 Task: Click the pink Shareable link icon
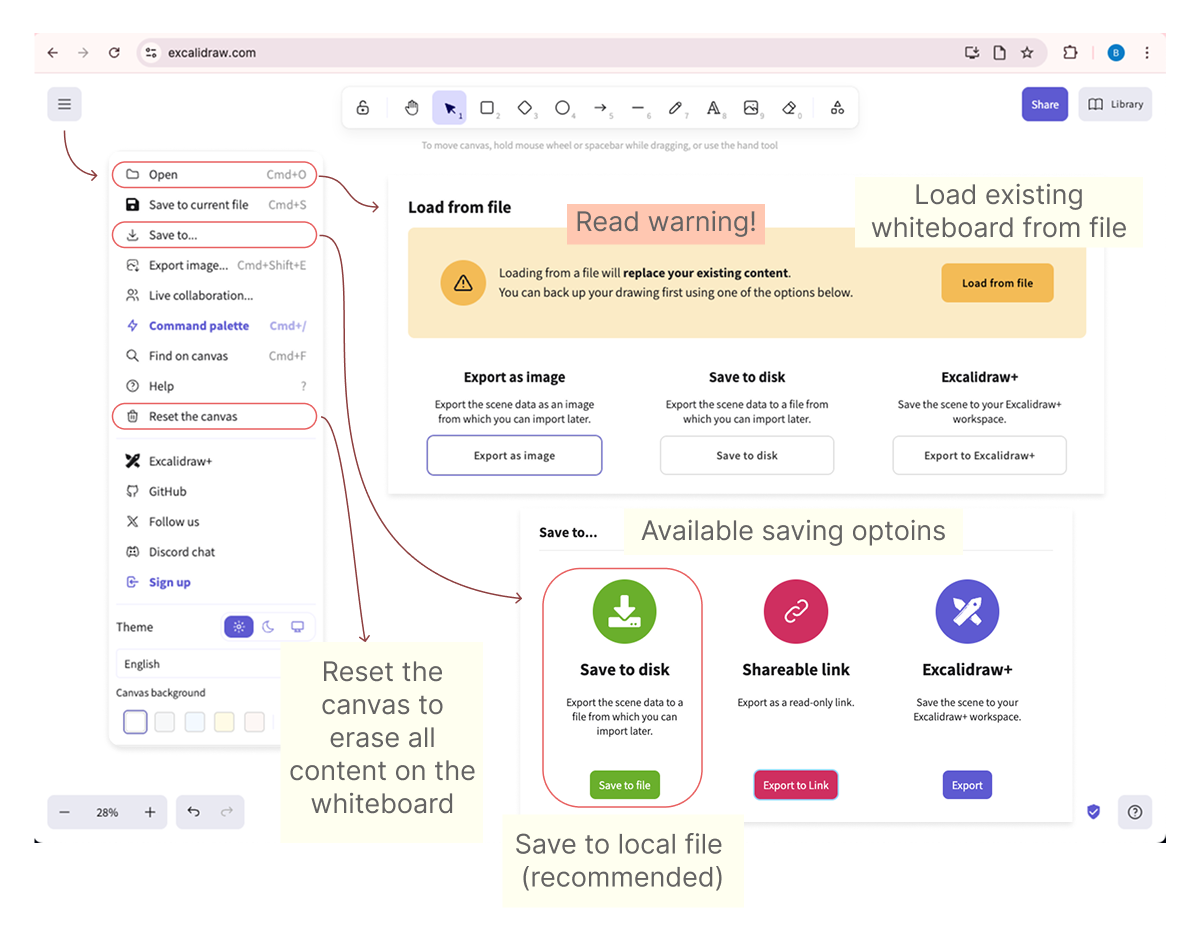tap(796, 611)
